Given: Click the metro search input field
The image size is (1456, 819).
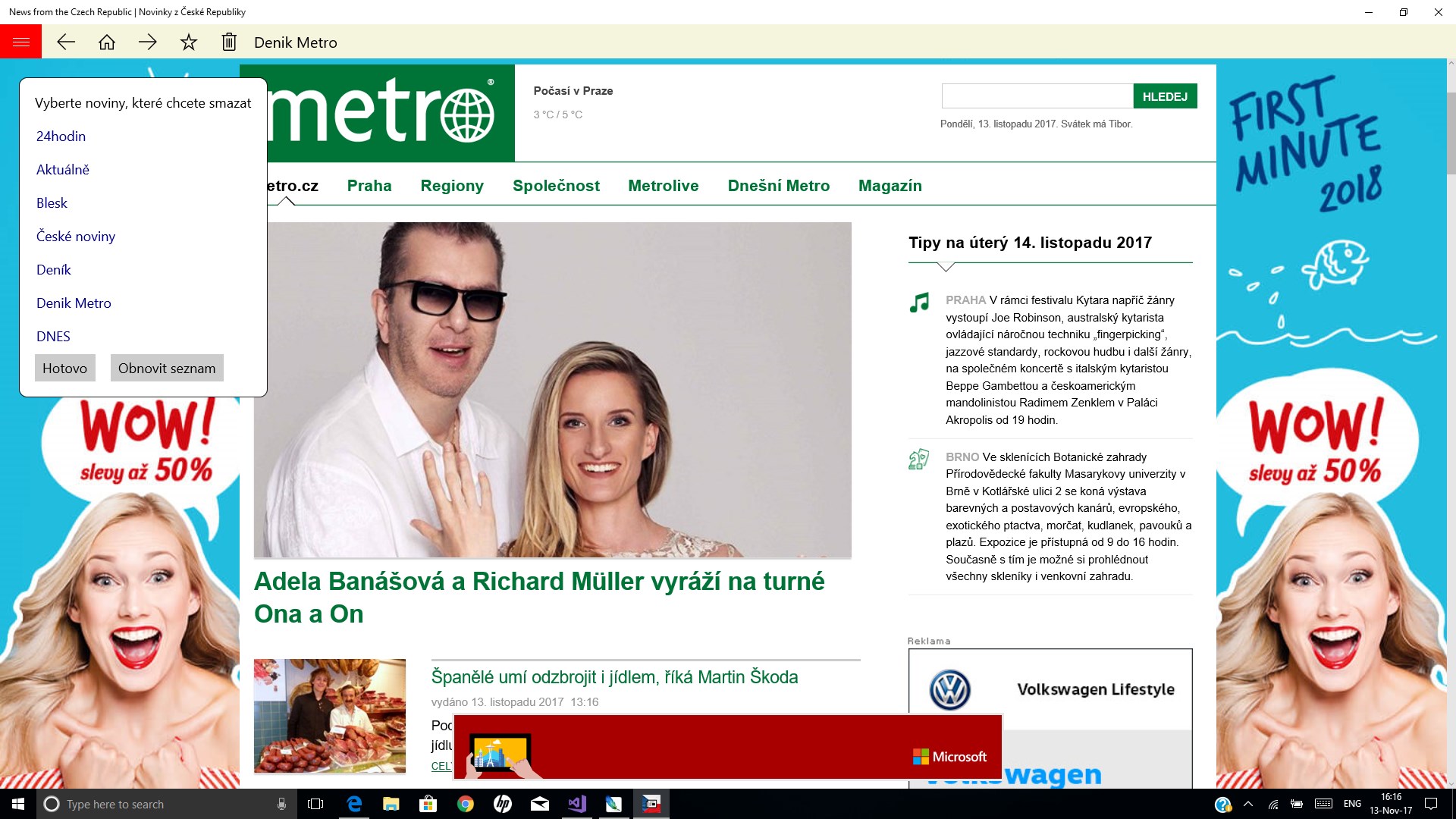Looking at the screenshot, I should [1037, 96].
